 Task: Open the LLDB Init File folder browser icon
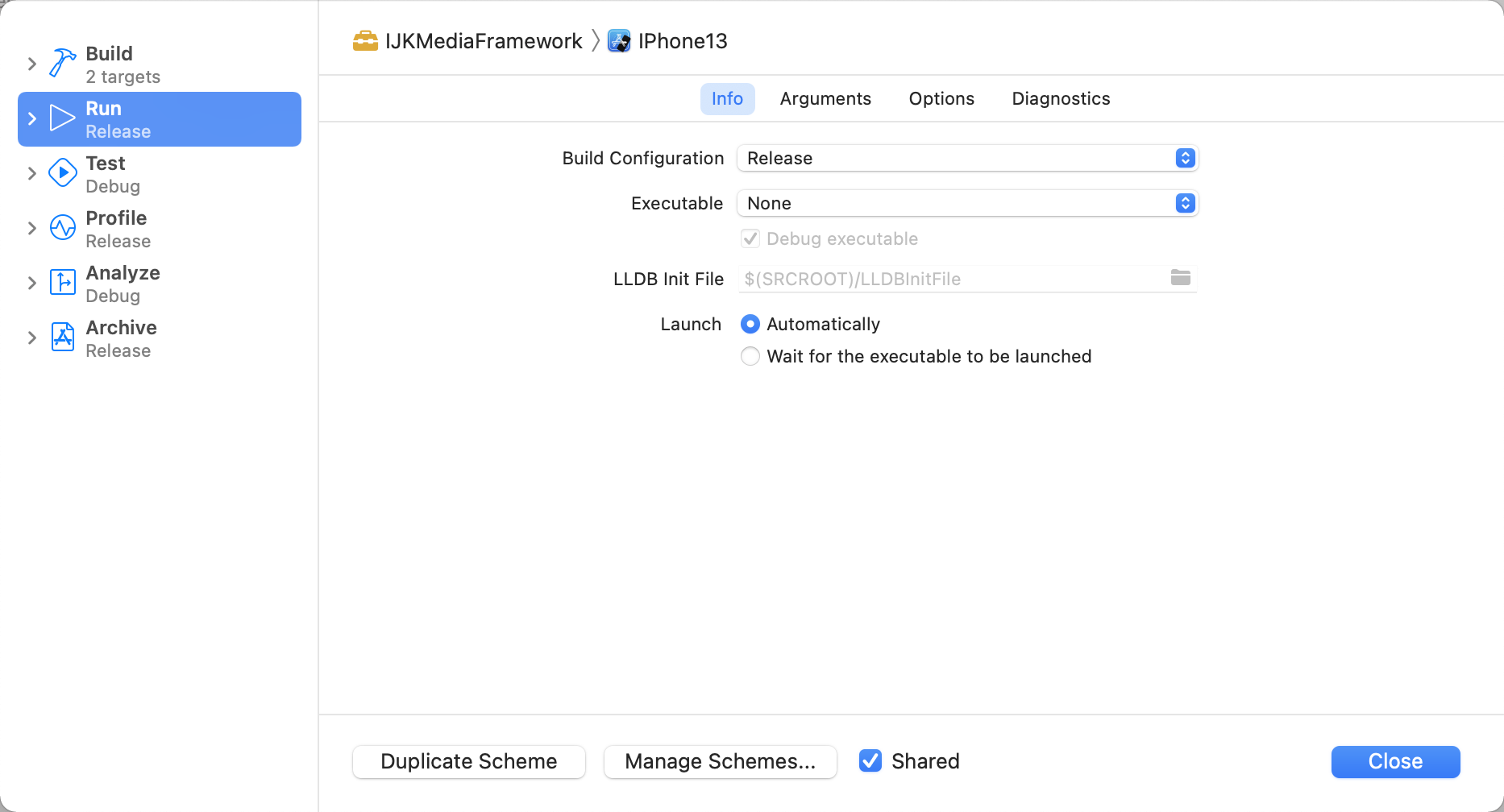point(1180,278)
